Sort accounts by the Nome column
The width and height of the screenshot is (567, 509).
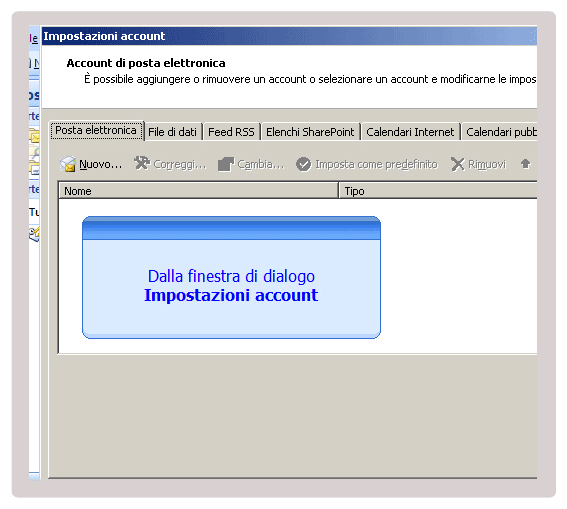click(198, 191)
